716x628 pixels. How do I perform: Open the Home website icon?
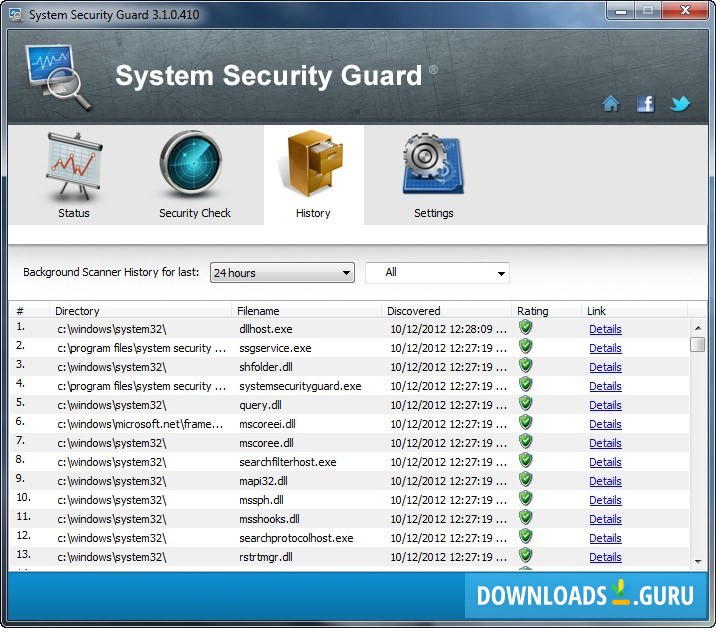[611, 104]
